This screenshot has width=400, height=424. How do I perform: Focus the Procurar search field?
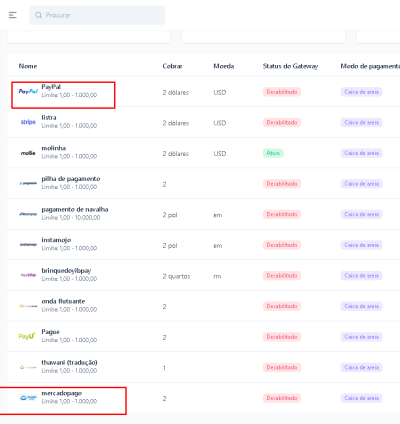[x=97, y=15]
